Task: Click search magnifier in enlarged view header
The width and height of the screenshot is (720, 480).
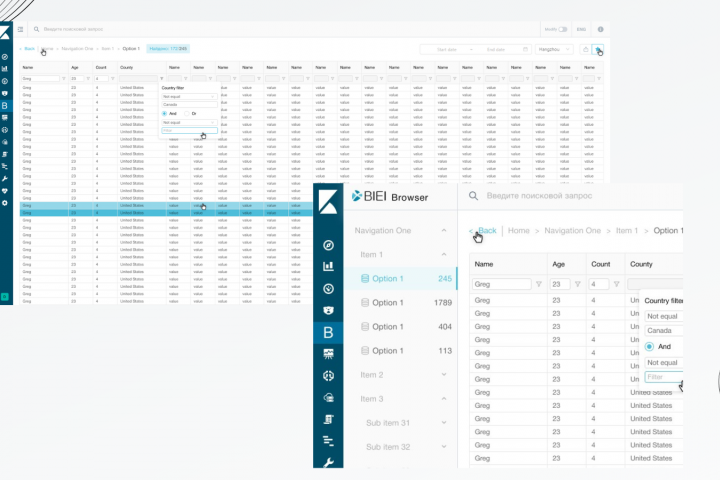Action: (x=473, y=196)
